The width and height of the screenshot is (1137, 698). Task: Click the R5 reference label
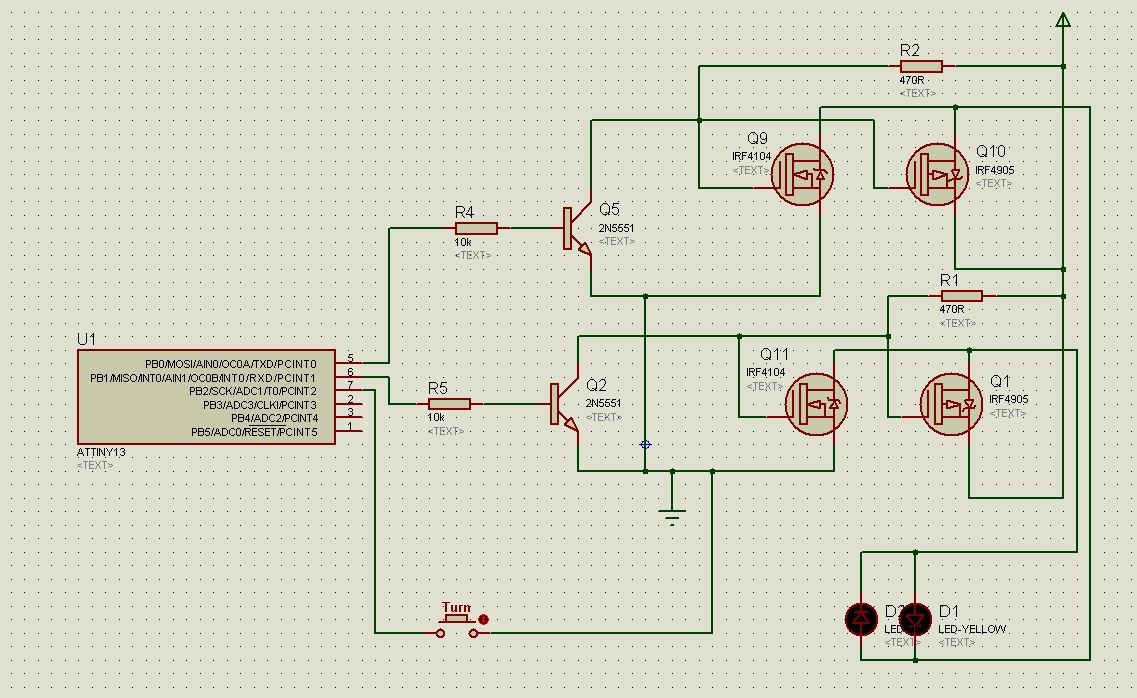[x=437, y=388]
